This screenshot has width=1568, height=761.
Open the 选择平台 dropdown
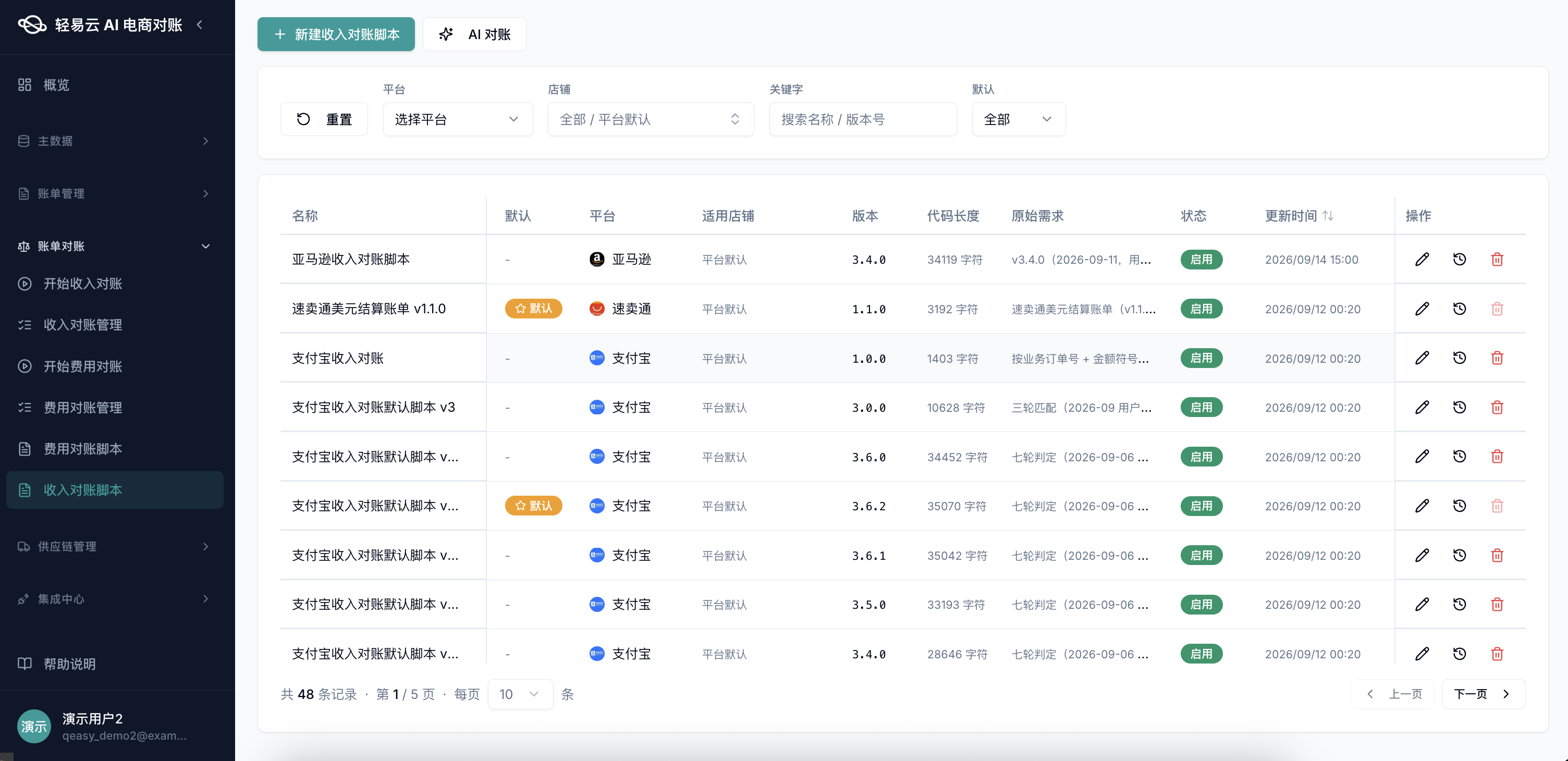458,119
